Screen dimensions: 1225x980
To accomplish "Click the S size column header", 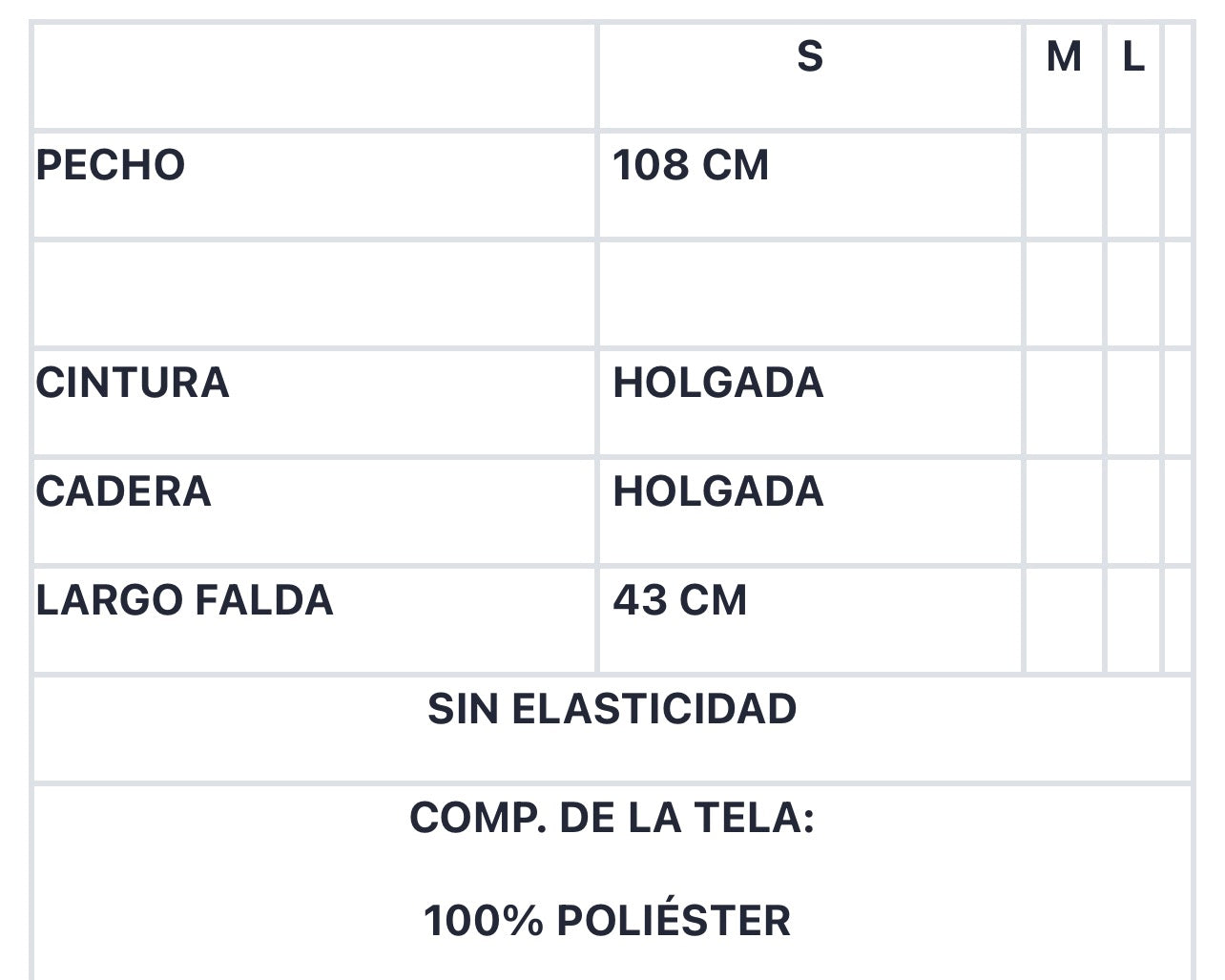I will (x=810, y=57).
